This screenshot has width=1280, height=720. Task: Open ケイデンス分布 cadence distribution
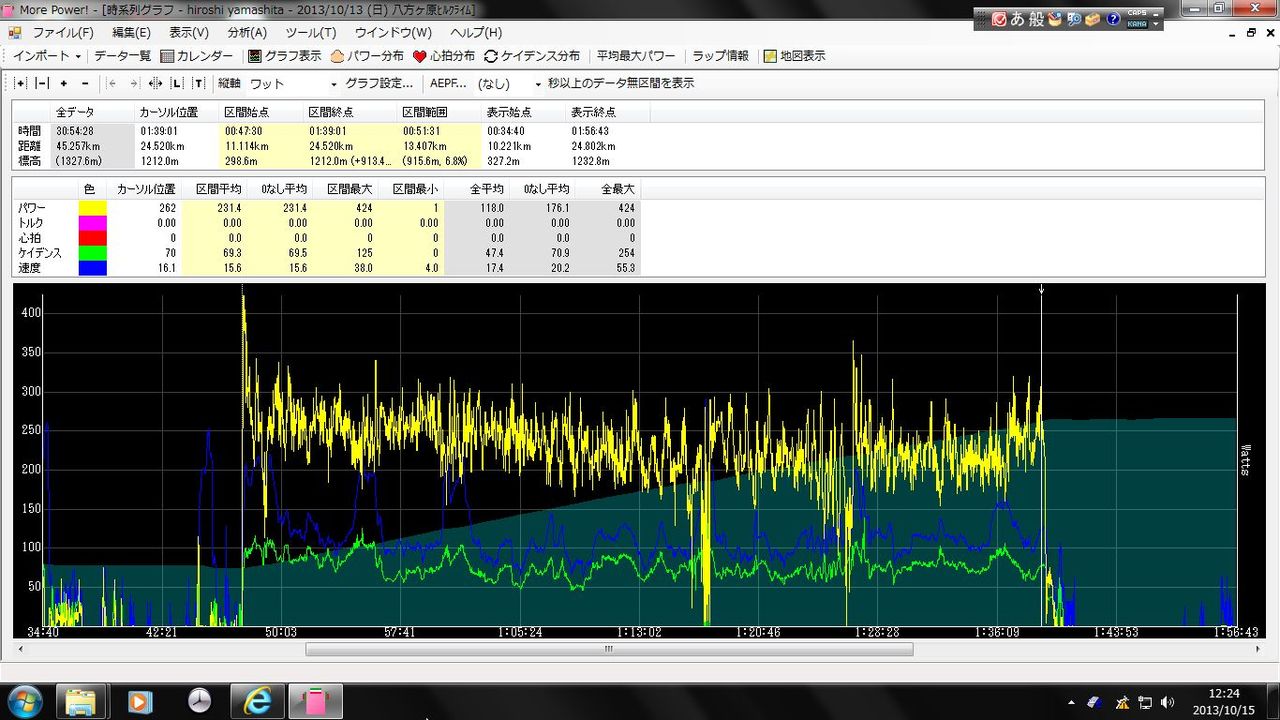532,56
